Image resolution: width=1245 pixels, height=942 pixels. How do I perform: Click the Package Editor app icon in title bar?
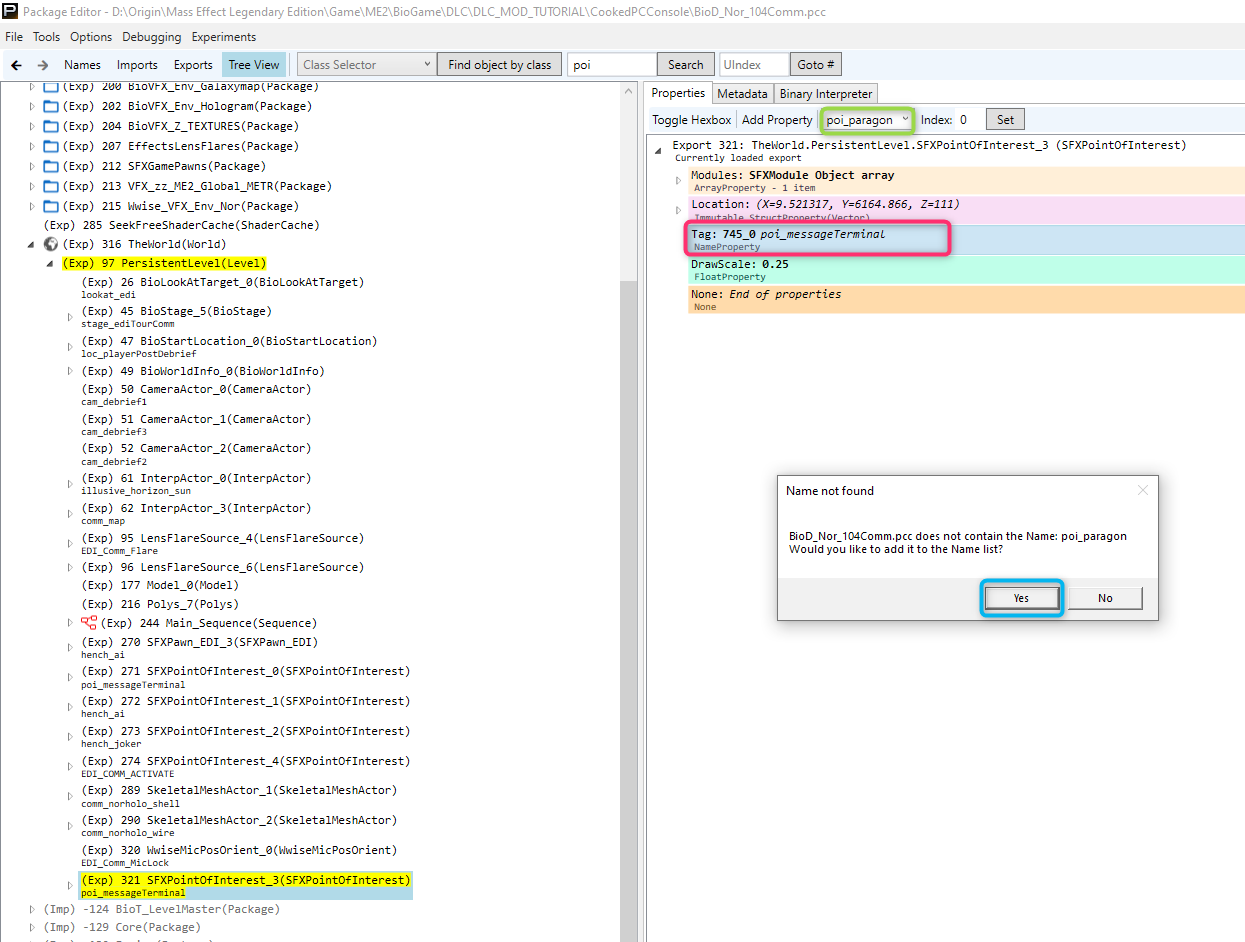pyautogui.click(x=10, y=11)
